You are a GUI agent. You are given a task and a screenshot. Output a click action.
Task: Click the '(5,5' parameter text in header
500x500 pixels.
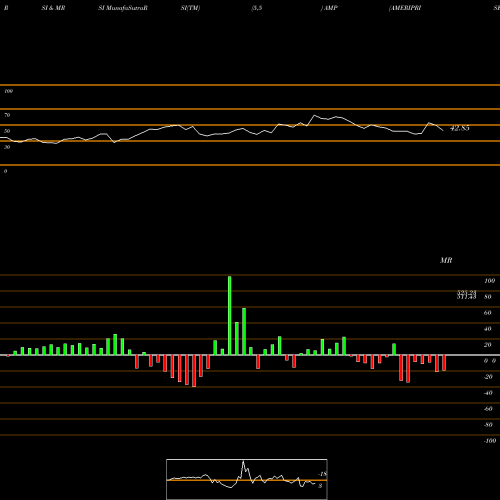pos(257,8)
